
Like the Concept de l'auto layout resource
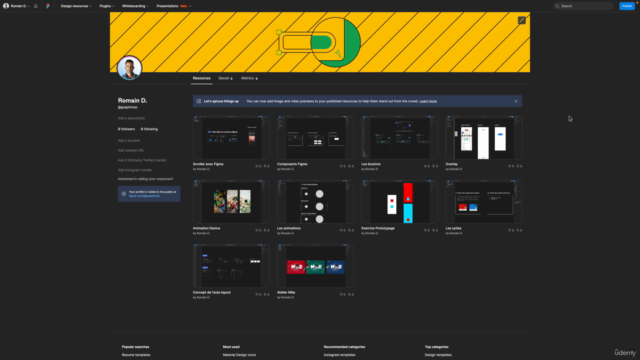pyautogui.click(x=257, y=294)
